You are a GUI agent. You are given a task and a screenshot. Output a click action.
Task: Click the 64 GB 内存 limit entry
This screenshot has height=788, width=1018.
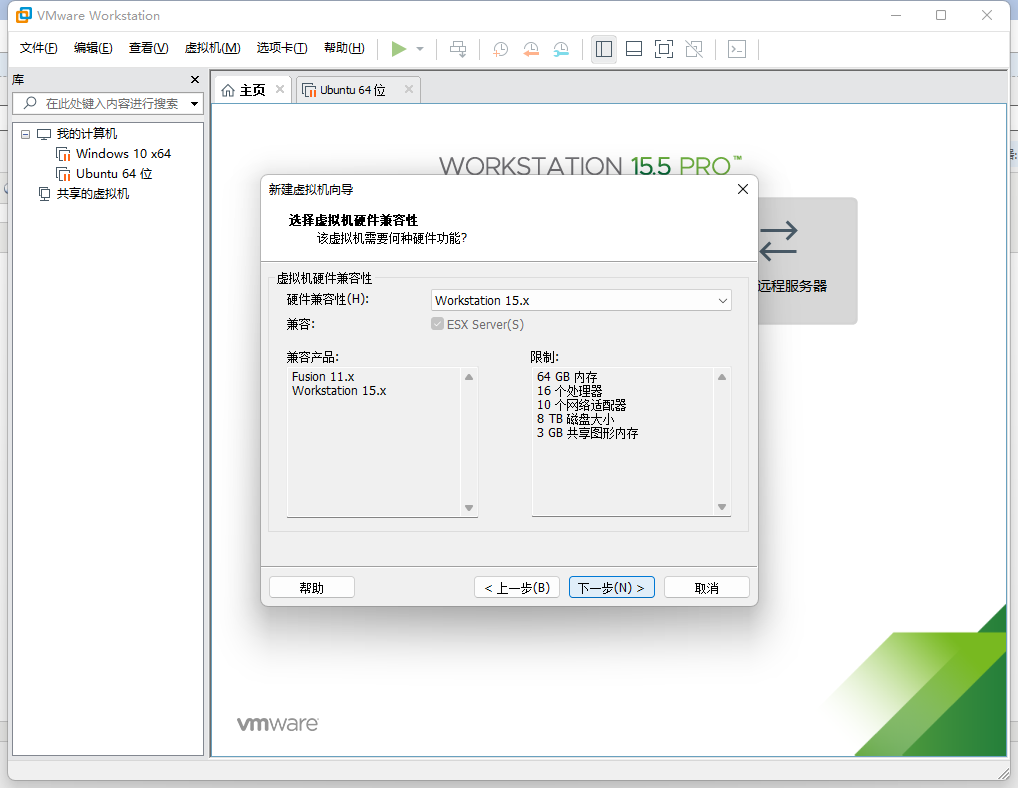click(x=567, y=376)
